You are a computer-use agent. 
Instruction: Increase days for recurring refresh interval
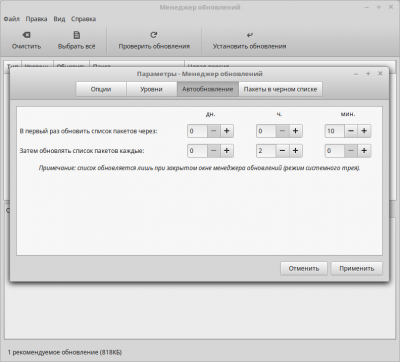click(227, 151)
